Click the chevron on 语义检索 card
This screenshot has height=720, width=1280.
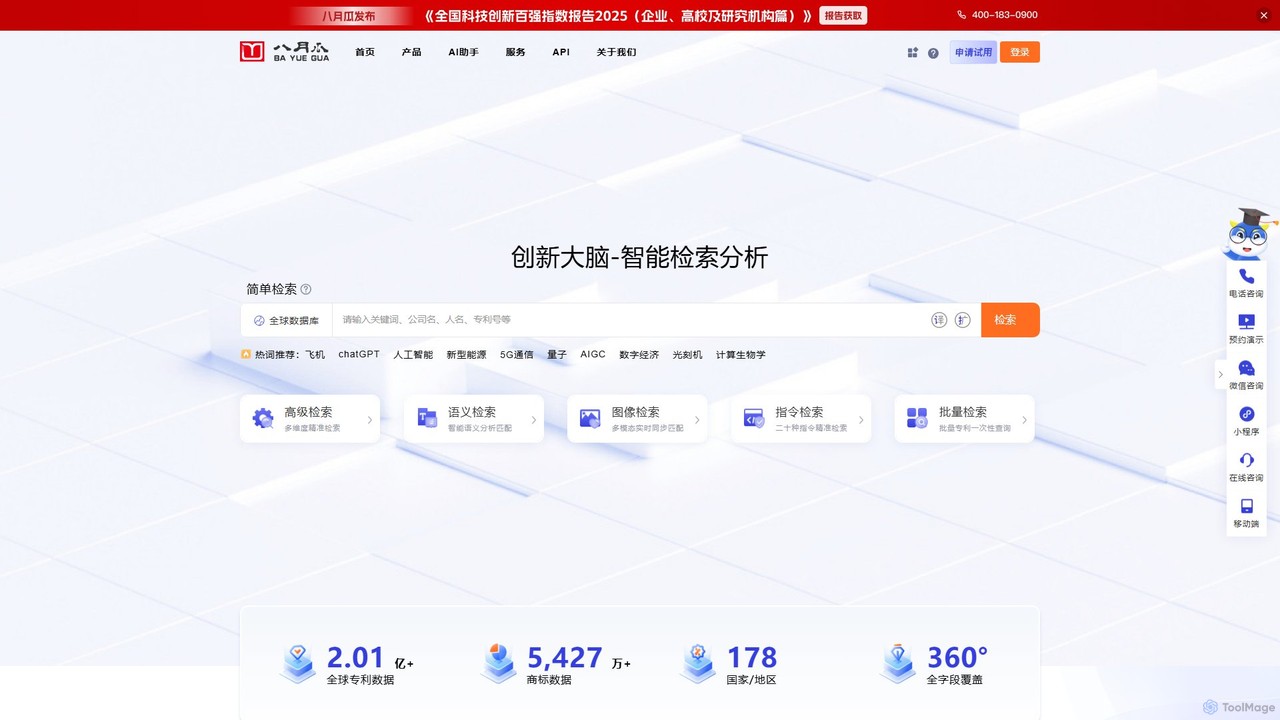[534, 420]
